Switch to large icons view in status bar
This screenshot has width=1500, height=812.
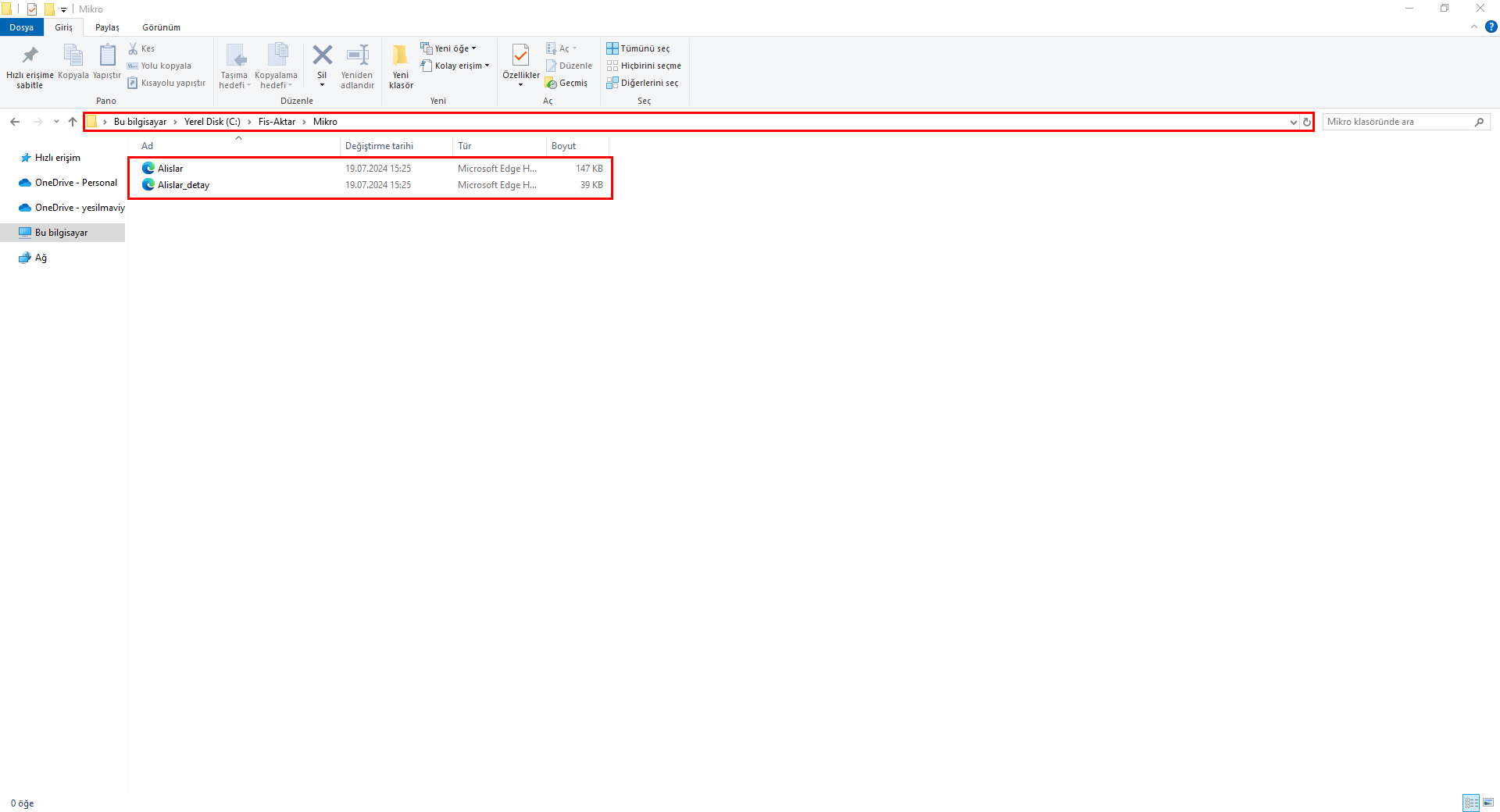[1488, 803]
